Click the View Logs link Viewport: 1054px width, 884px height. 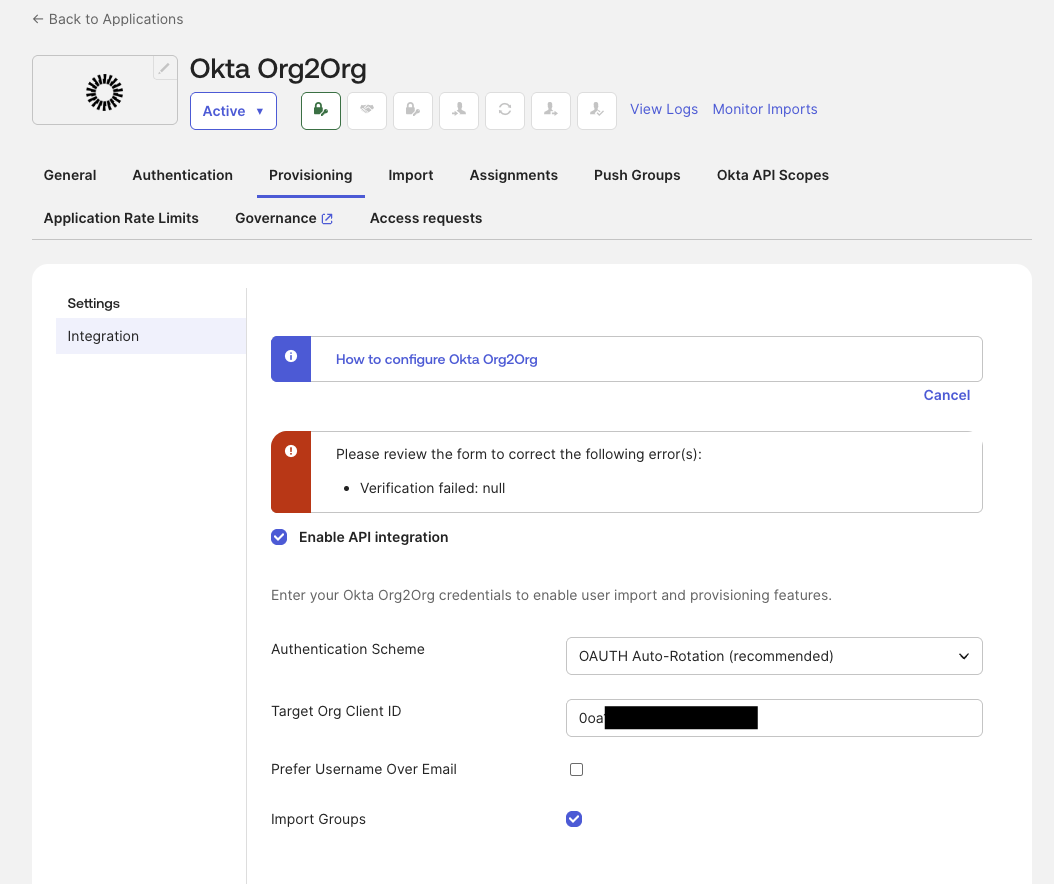pyautogui.click(x=664, y=109)
